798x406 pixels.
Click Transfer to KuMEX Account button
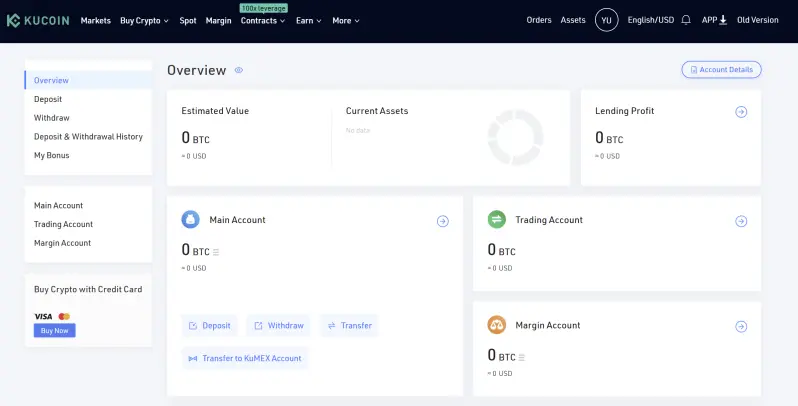point(245,358)
